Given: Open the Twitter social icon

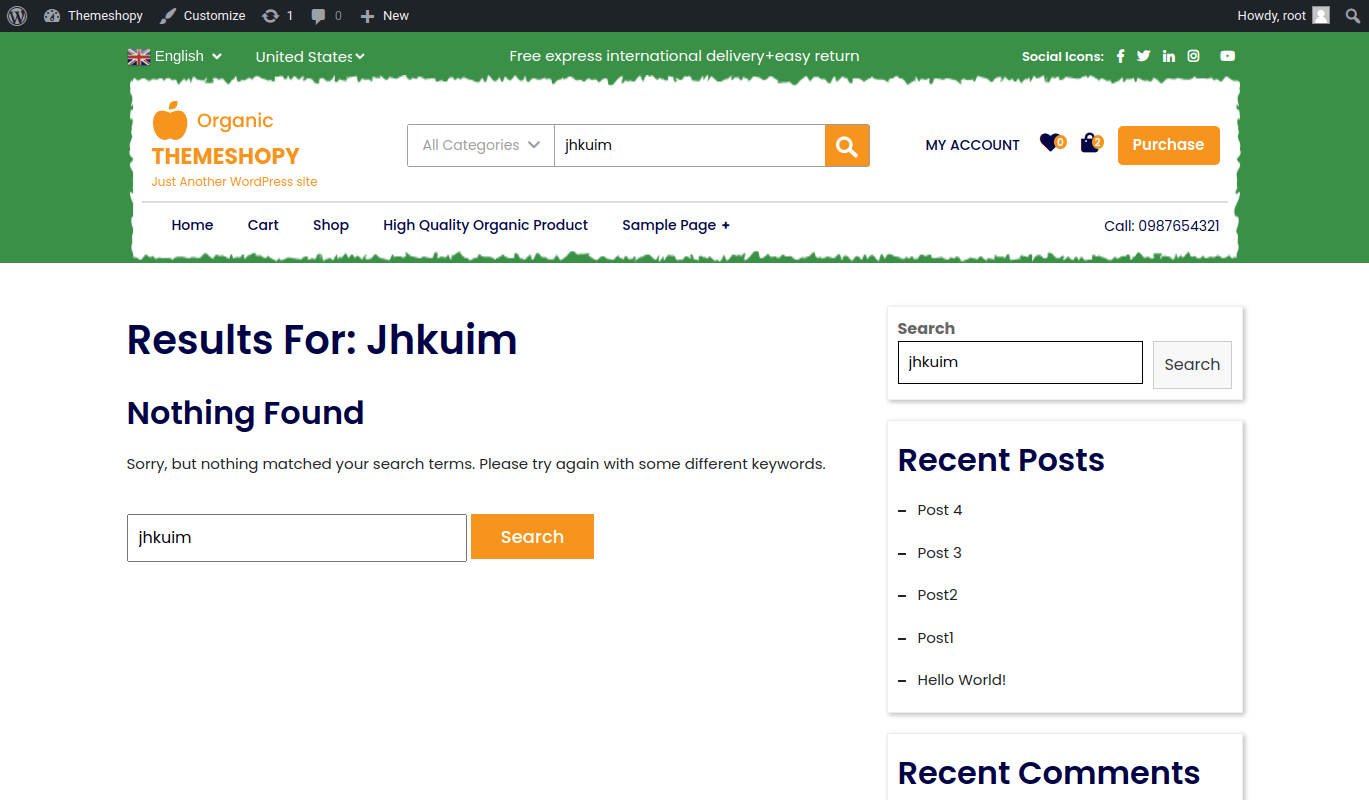Looking at the screenshot, I should click(1144, 56).
